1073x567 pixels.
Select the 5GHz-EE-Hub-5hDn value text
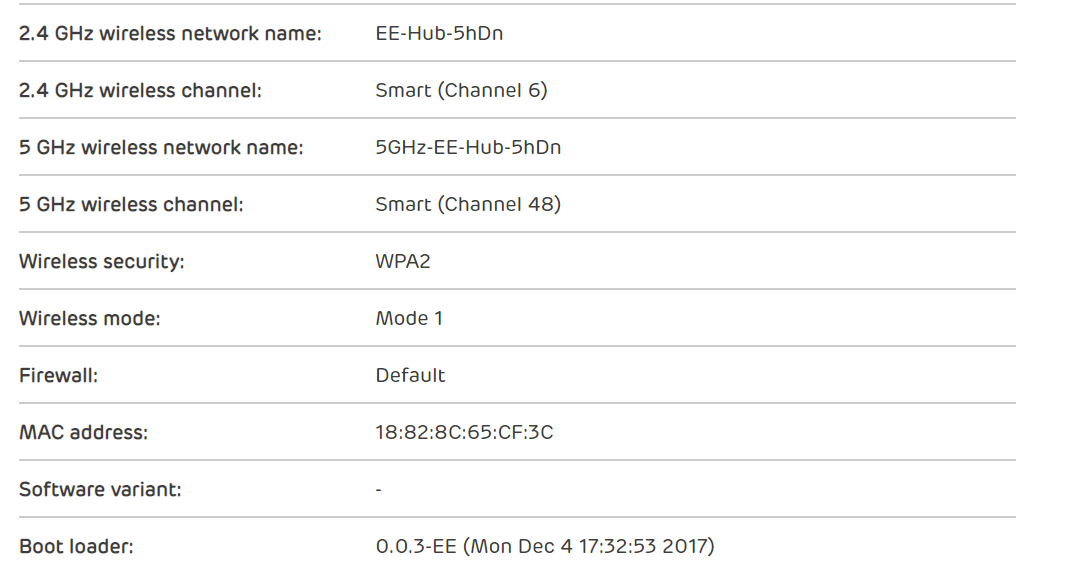tap(468, 147)
